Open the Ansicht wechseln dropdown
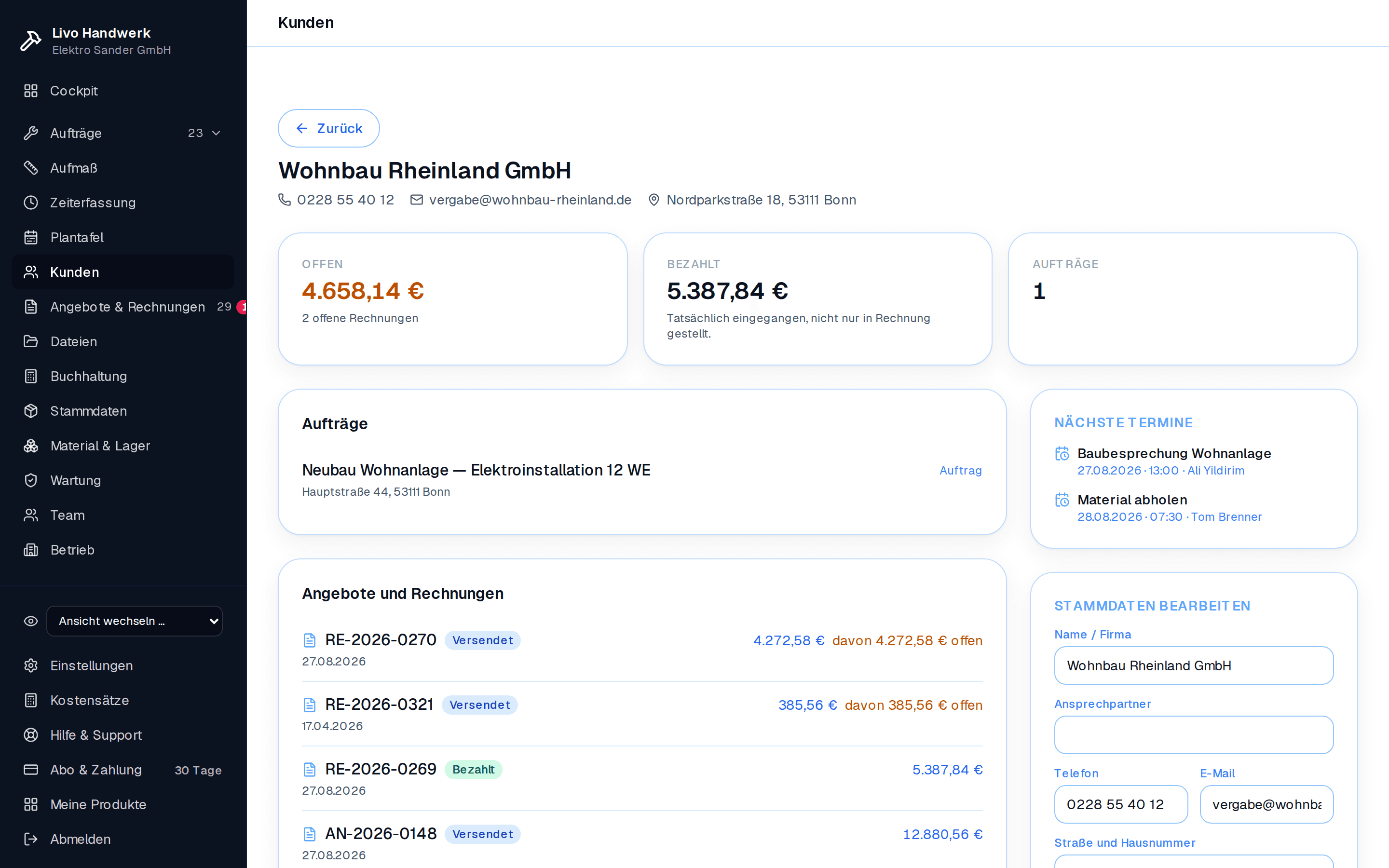Screen dimensions: 1389x868 point(134,621)
